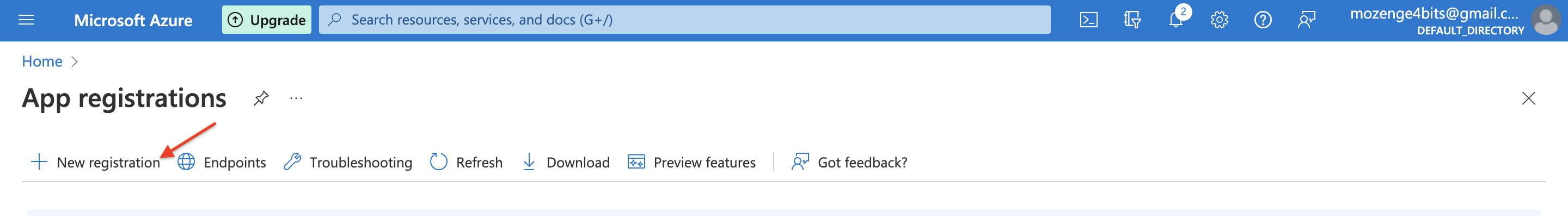Image resolution: width=1568 pixels, height=216 pixels.
Task: Open Preview features
Action: coord(691,163)
